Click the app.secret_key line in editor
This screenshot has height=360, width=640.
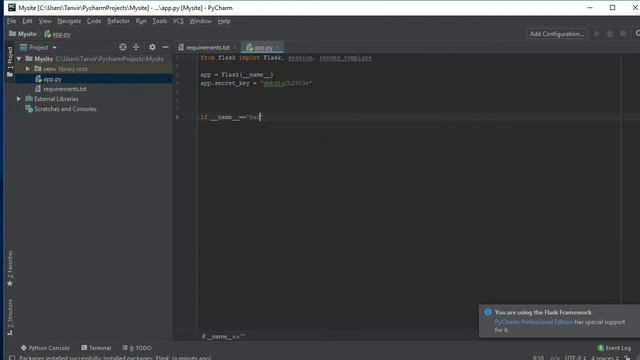256,83
